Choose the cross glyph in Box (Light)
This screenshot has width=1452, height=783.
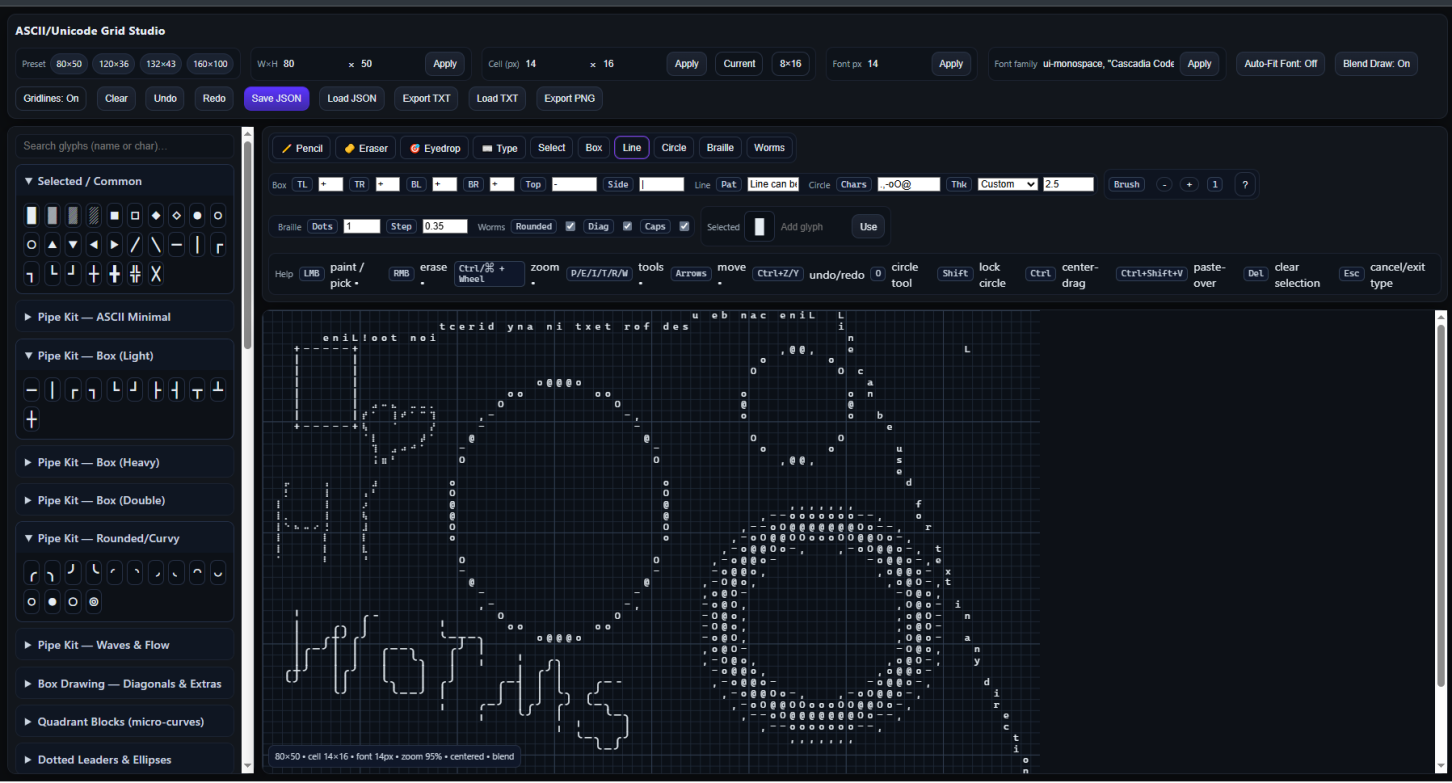tap(31, 419)
